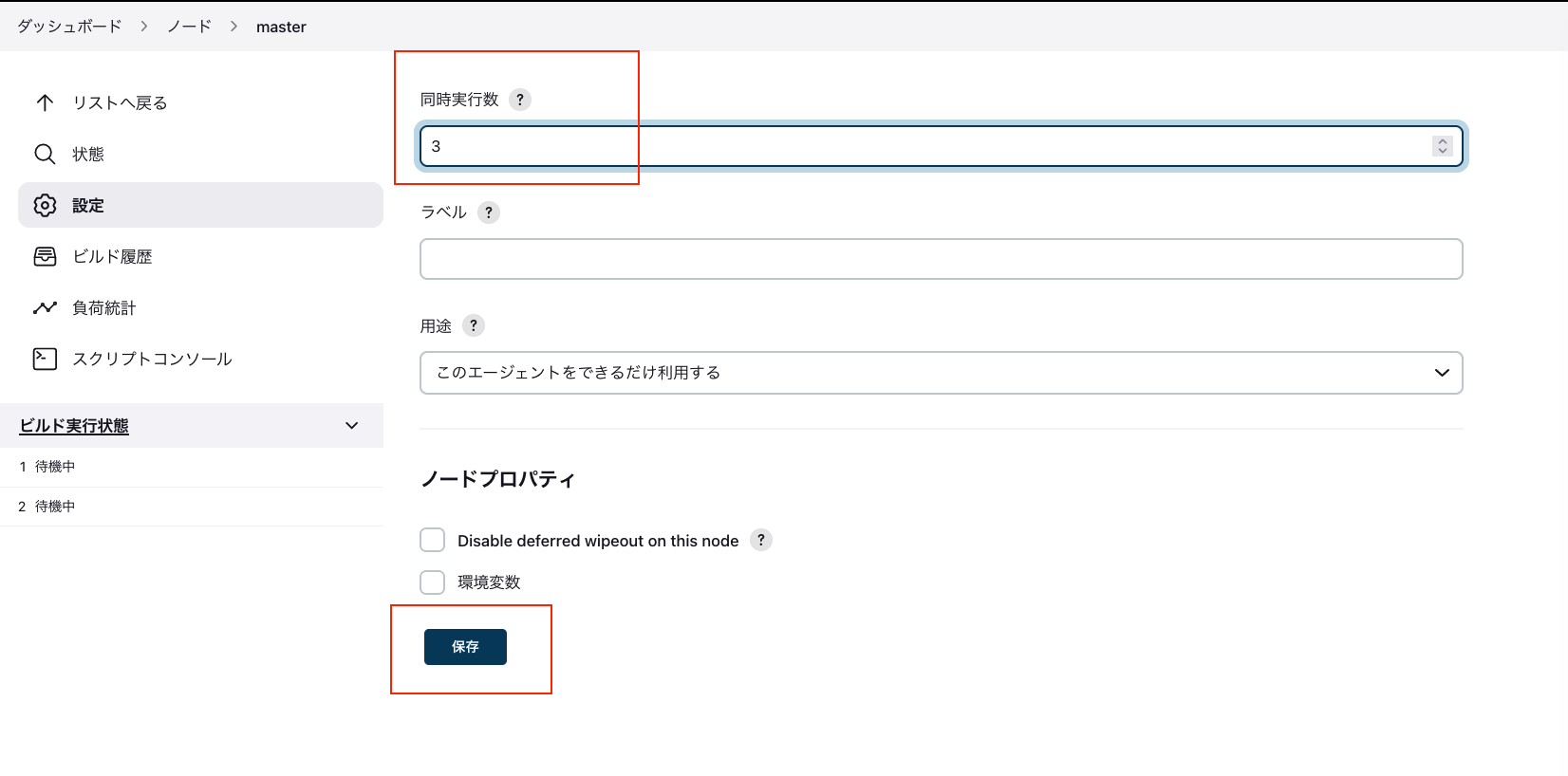Screen dimensions: 1568x776
Task: Open help for 同時実行数
Action: pos(520,100)
